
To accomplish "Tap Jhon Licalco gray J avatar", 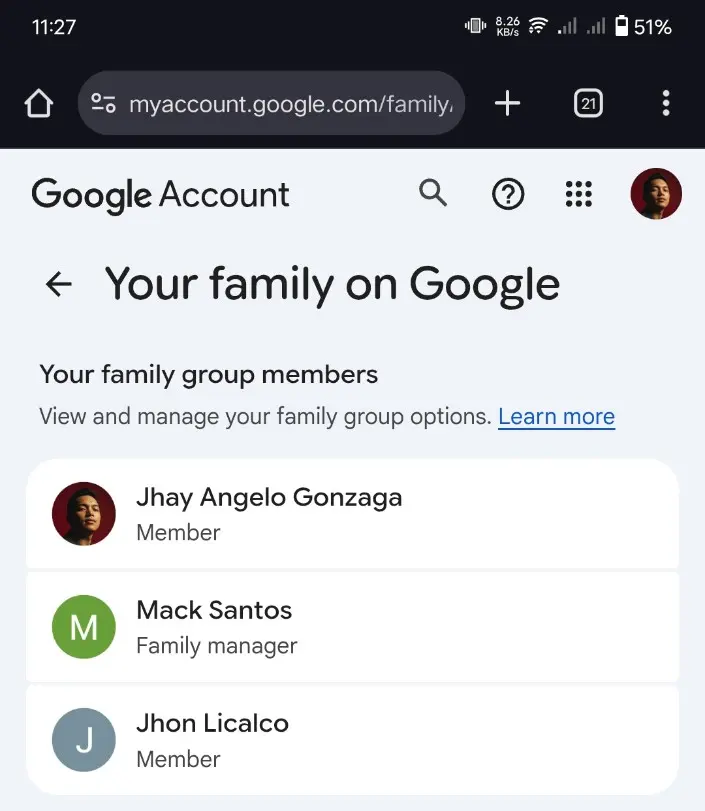I will 84,740.
